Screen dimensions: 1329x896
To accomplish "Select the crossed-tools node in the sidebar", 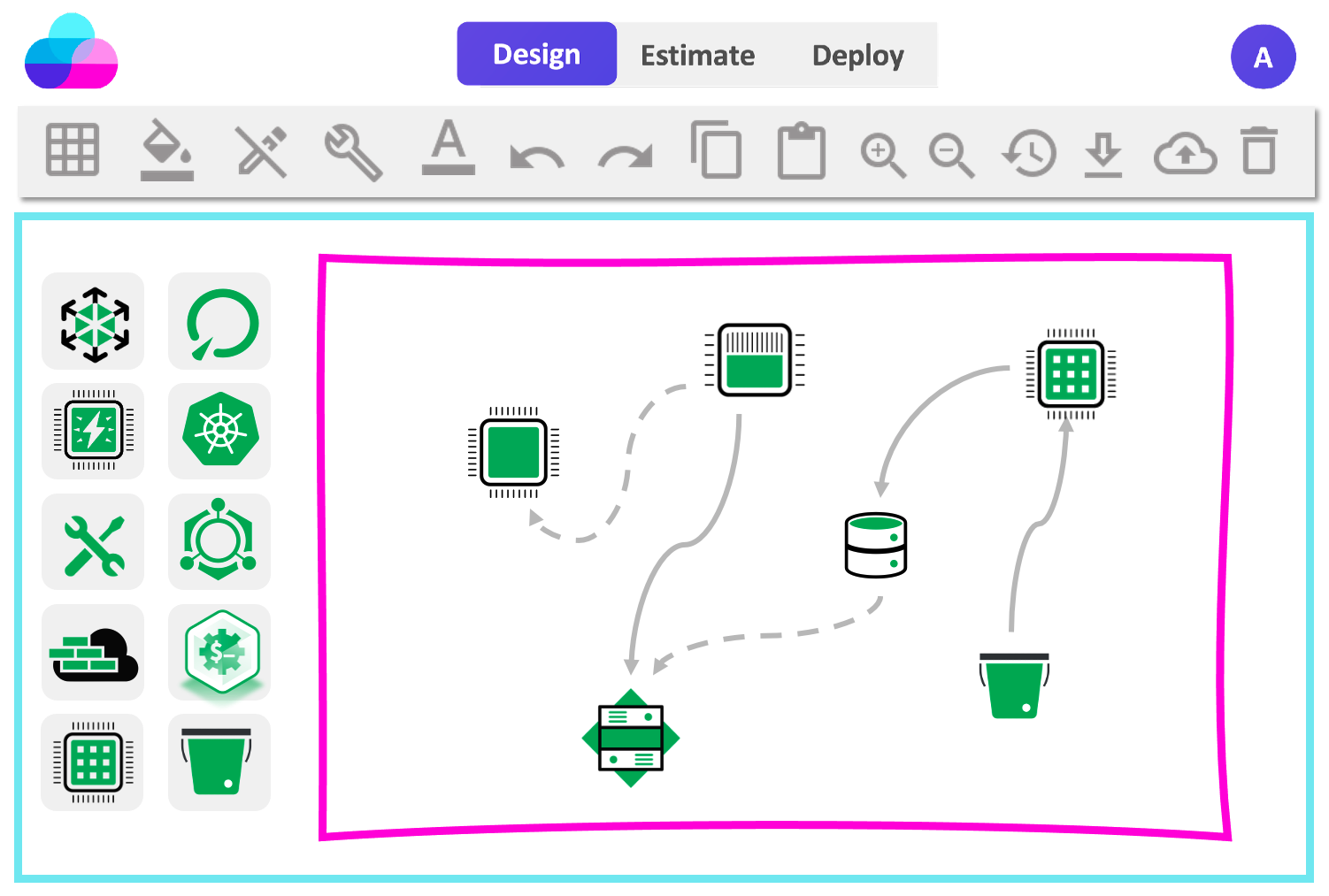I will coord(92,541).
